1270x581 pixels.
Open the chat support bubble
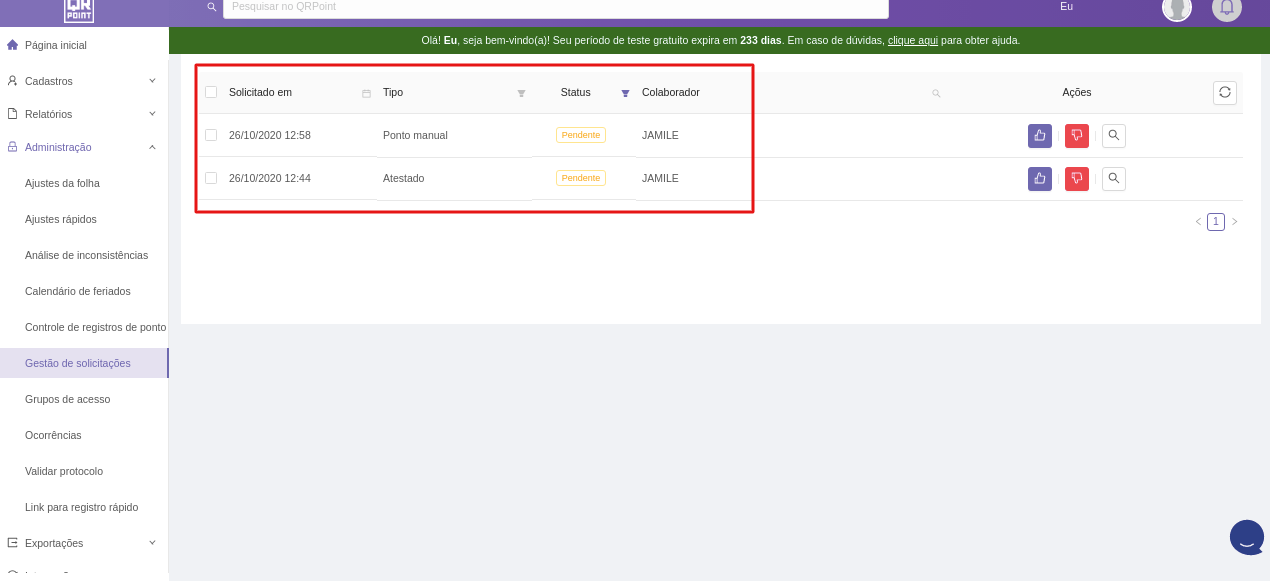1247,537
